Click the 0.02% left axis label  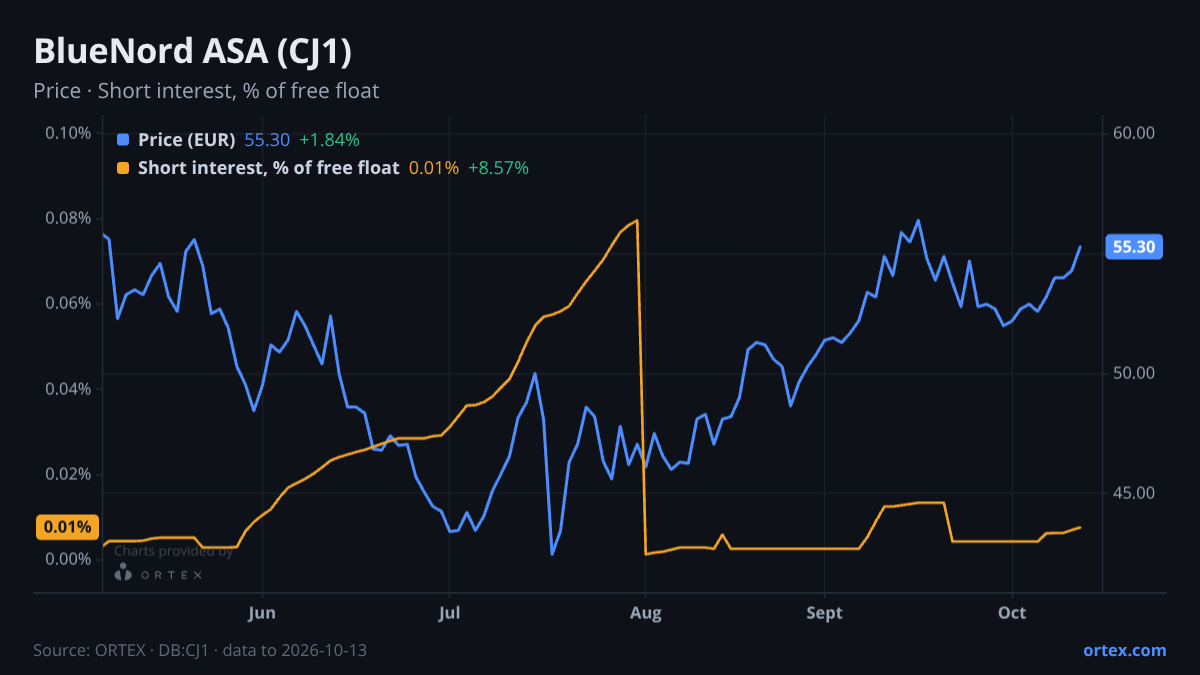coord(69,473)
